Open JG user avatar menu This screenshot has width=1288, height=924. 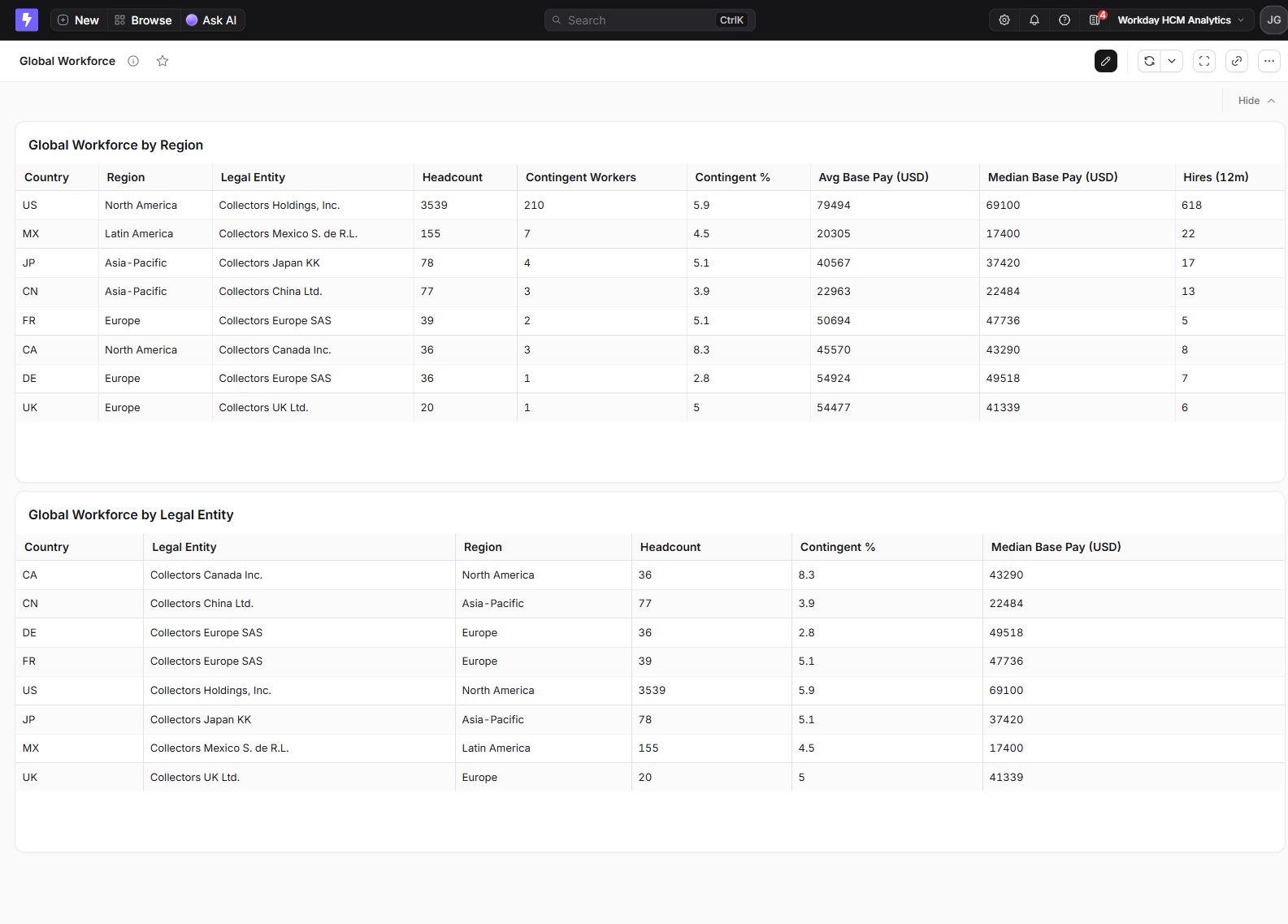coord(1273,20)
